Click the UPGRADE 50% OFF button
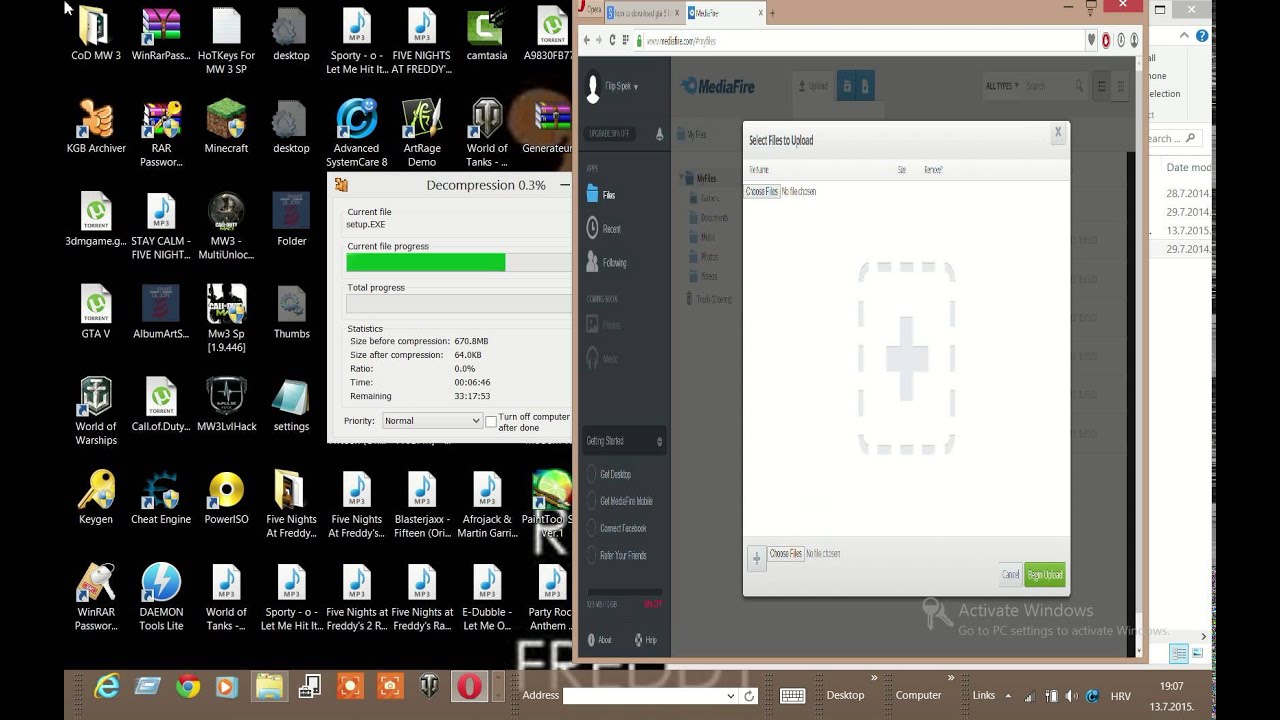 pos(608,134)
